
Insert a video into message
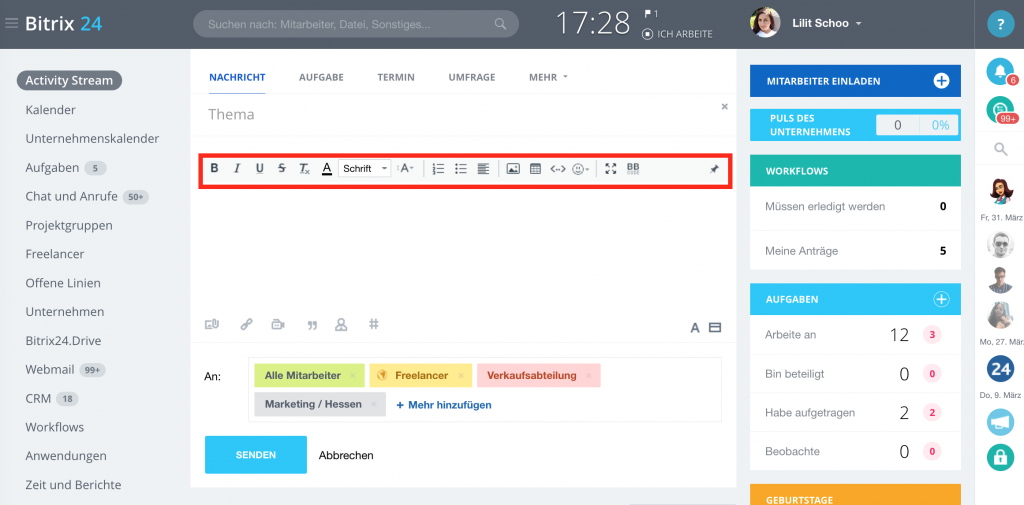coord(278,324)
